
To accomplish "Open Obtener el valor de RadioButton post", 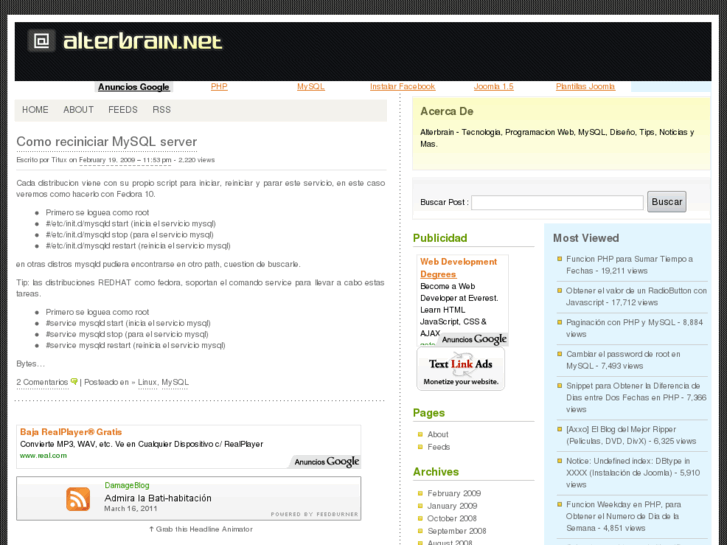I will pos(636,296).
